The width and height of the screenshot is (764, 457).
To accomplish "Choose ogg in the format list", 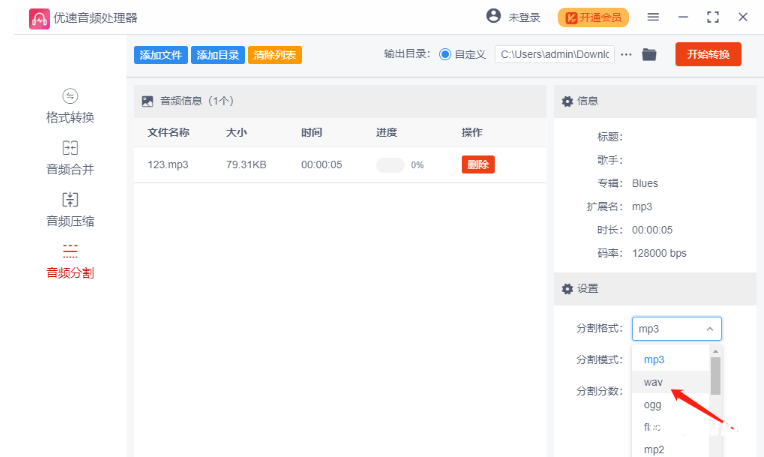I will tap(670, 404).
